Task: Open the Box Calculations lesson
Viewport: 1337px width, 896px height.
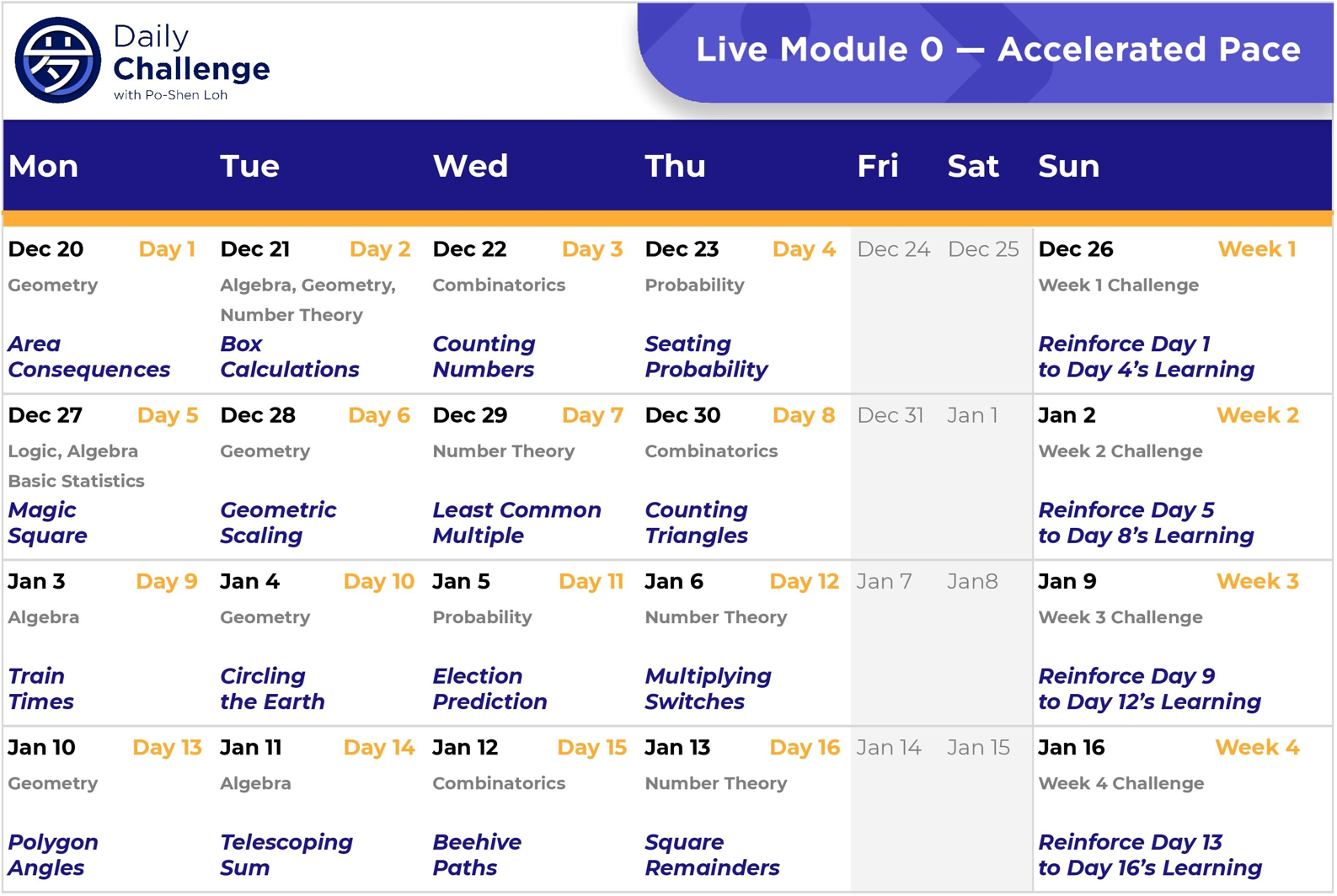Action: click(289, 357)
